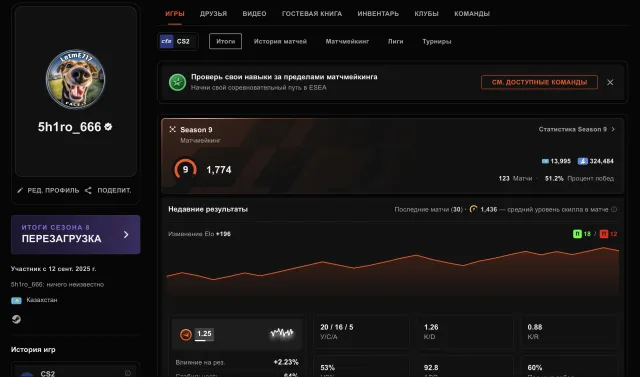Click ПОДЕЛИТ. share button

click(x=108, y=191)
